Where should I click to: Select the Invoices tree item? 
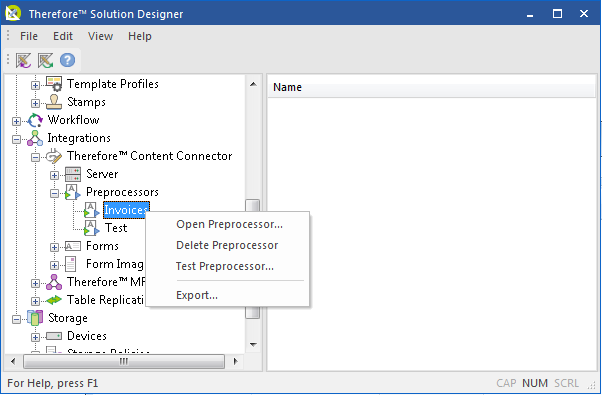(x=126, y=210)
